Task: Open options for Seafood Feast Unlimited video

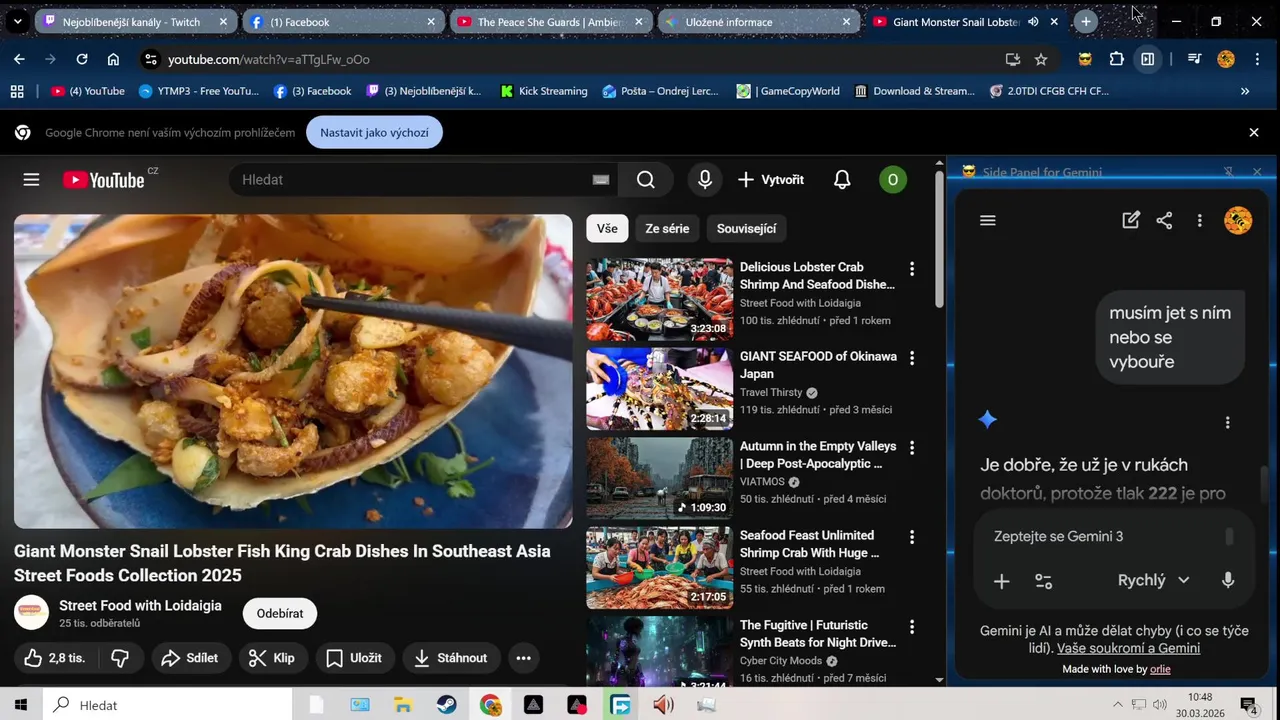Action: [x=911, y=537]
